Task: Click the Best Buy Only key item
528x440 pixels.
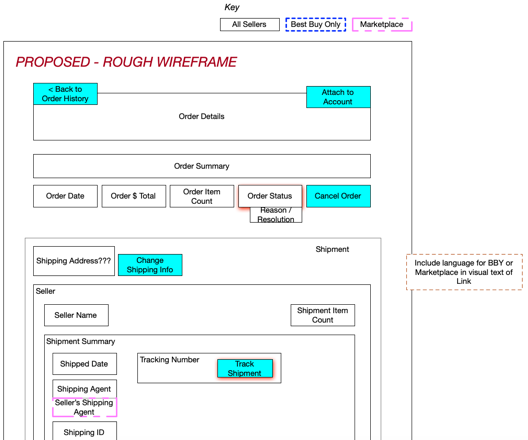Action: 316,25
